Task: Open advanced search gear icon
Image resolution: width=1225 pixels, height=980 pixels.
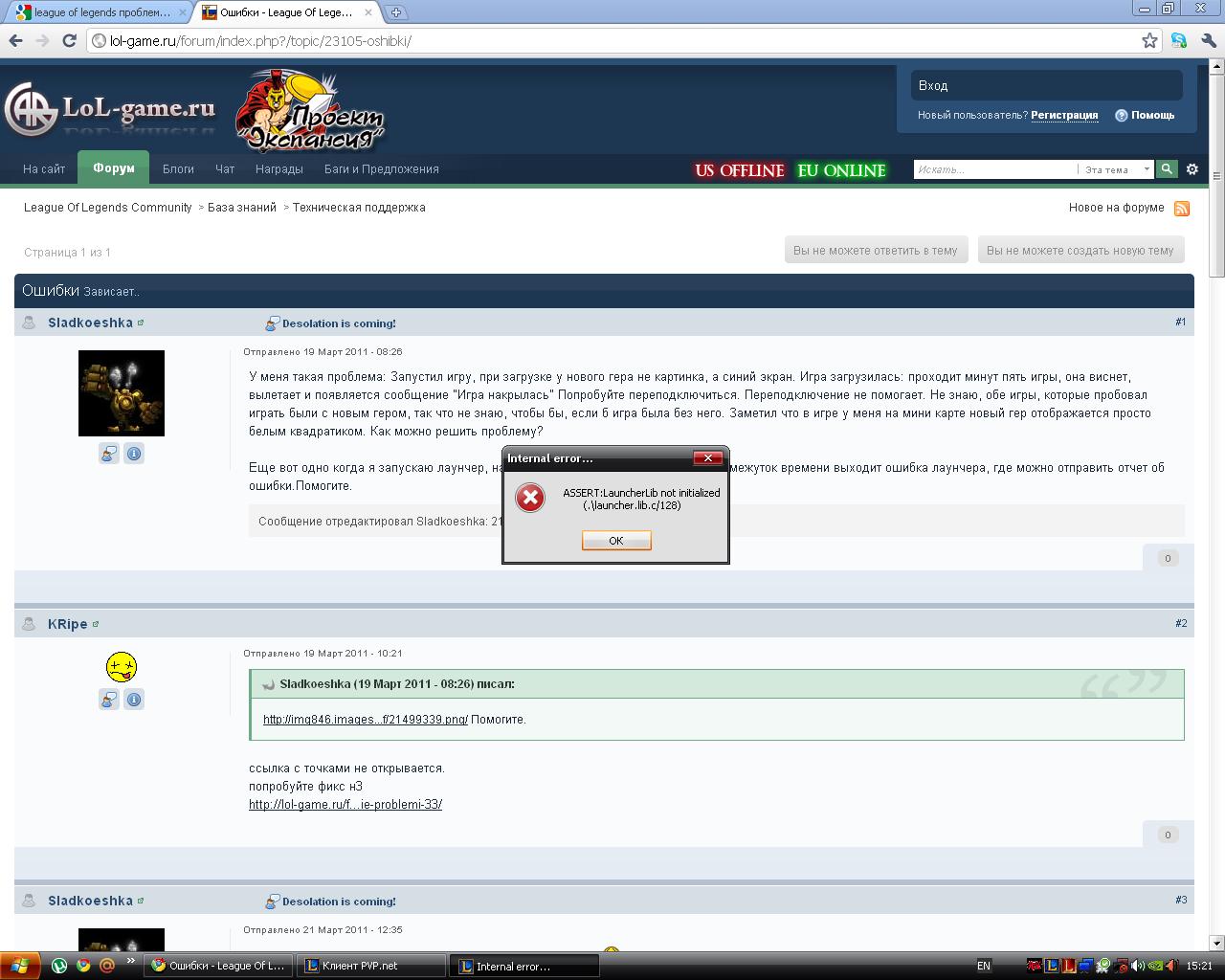Action: [x=1192, y=169]
